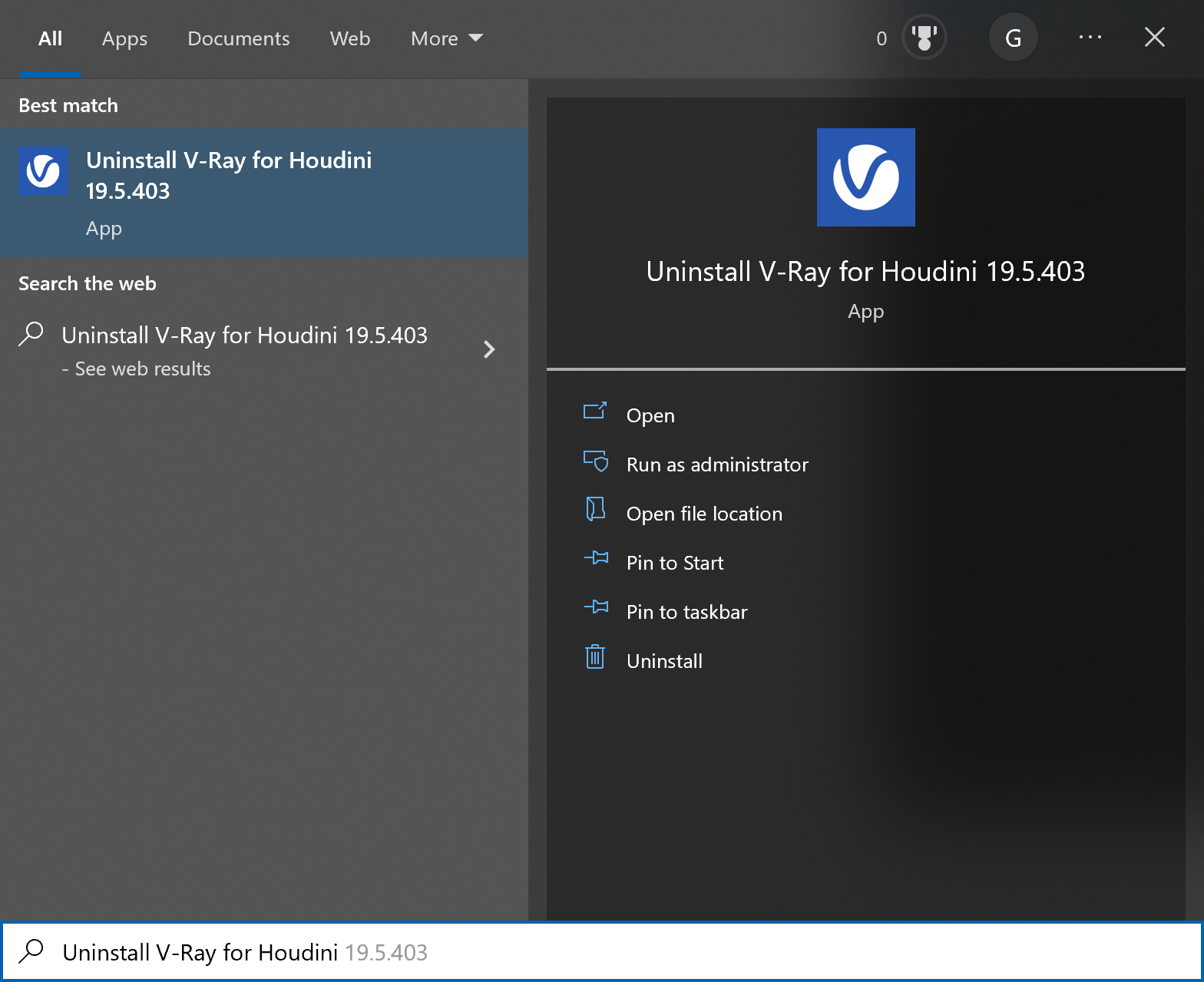1204x982 pixels.
Task: Choose Pin to taskbar
Action: click(x=686, y=612)
